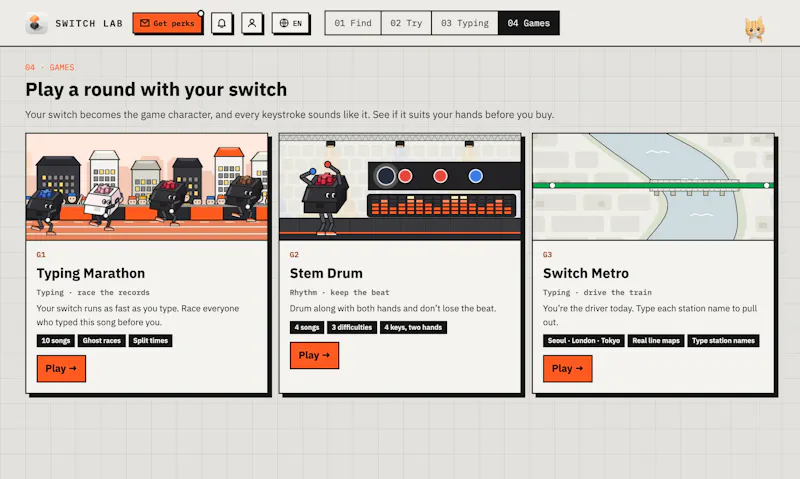Click the 'Seoul · London · Tokyo' tag
The image size is (800, 479).
point(584,341)
